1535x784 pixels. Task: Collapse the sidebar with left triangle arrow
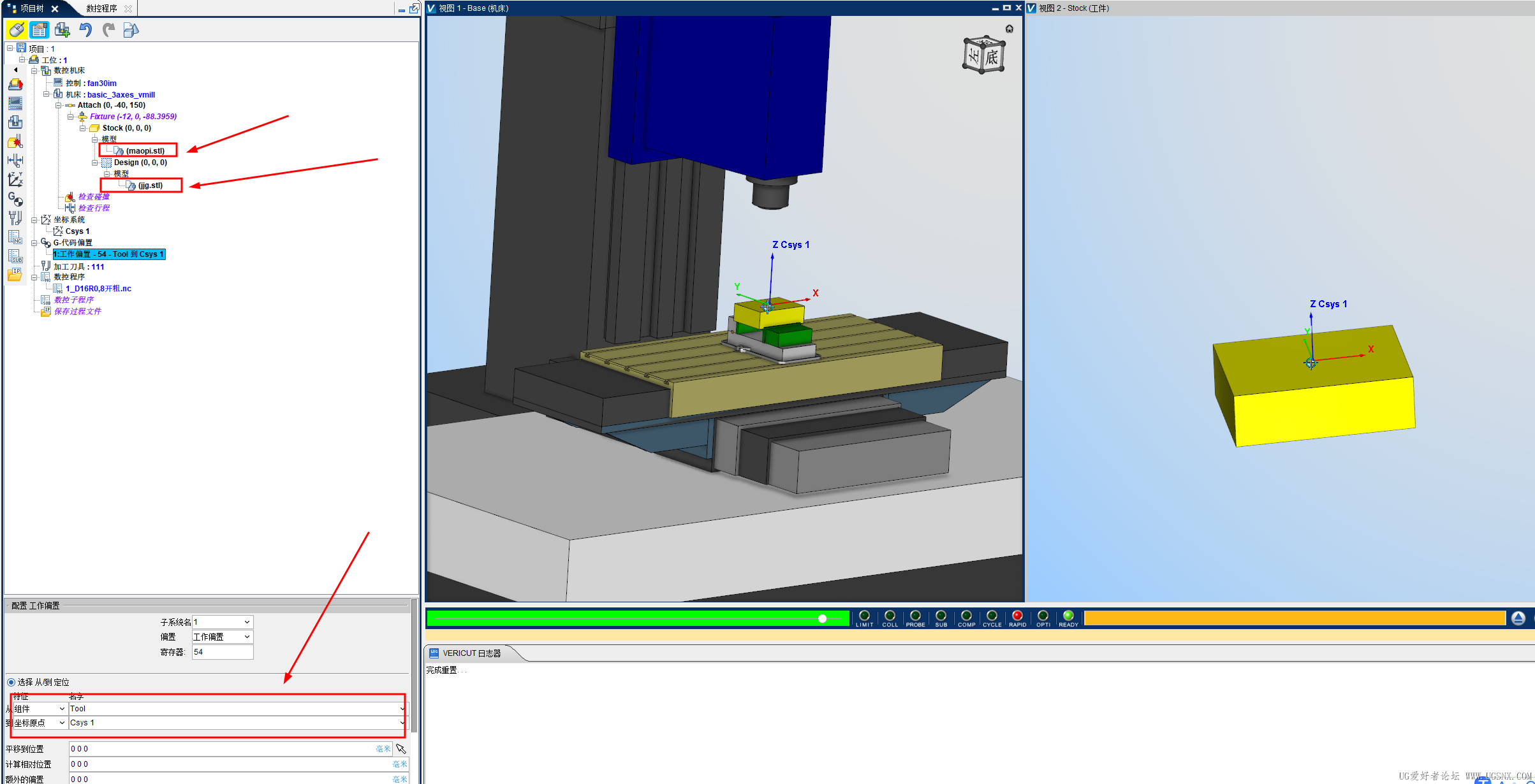coord(15,69)
